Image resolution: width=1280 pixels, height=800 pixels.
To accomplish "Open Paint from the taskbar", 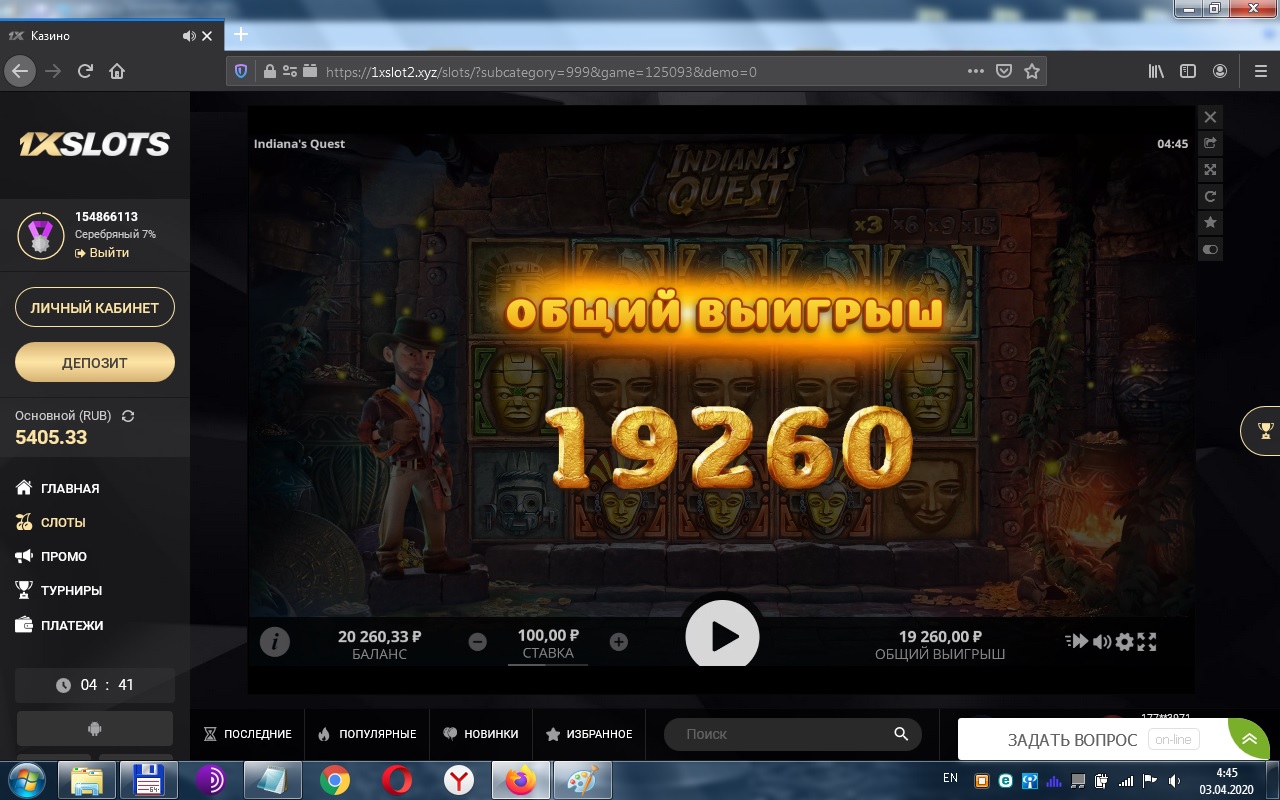I will coord(583,780).
